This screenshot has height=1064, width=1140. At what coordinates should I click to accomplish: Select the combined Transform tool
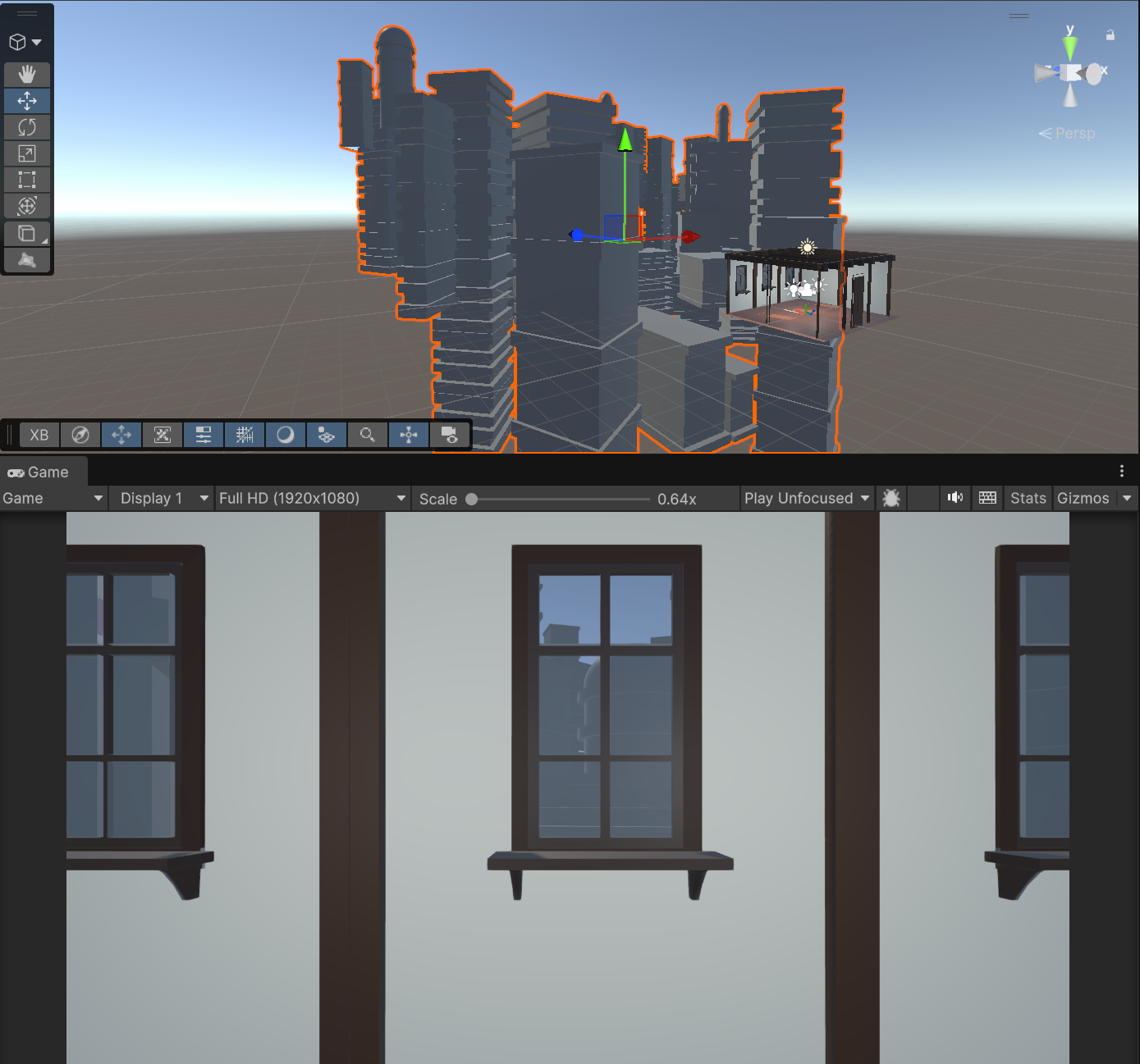point(27,206)
